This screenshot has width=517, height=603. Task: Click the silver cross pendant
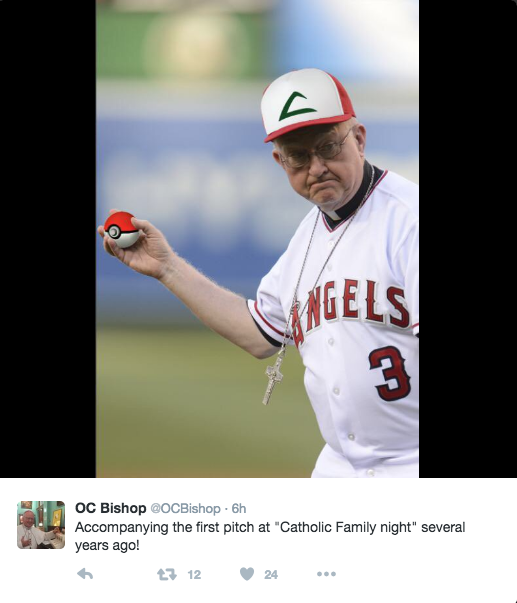273,379
